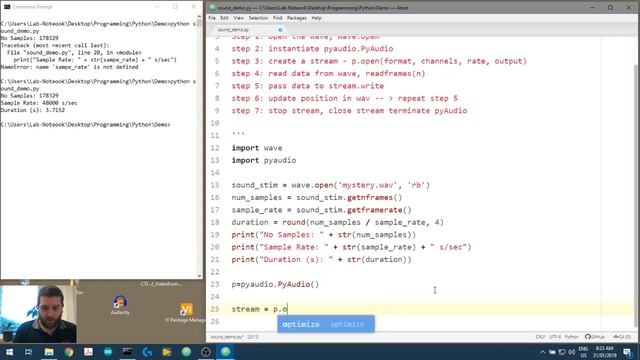The height and width of the screenshot is (360, 640).
Task: Open the yellow taskbar application icon
Action: 167,352
